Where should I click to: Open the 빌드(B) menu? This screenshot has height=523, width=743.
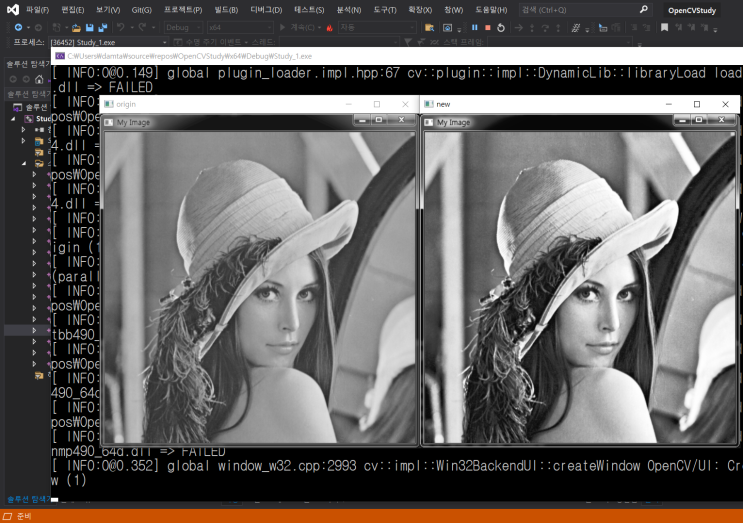226,9
